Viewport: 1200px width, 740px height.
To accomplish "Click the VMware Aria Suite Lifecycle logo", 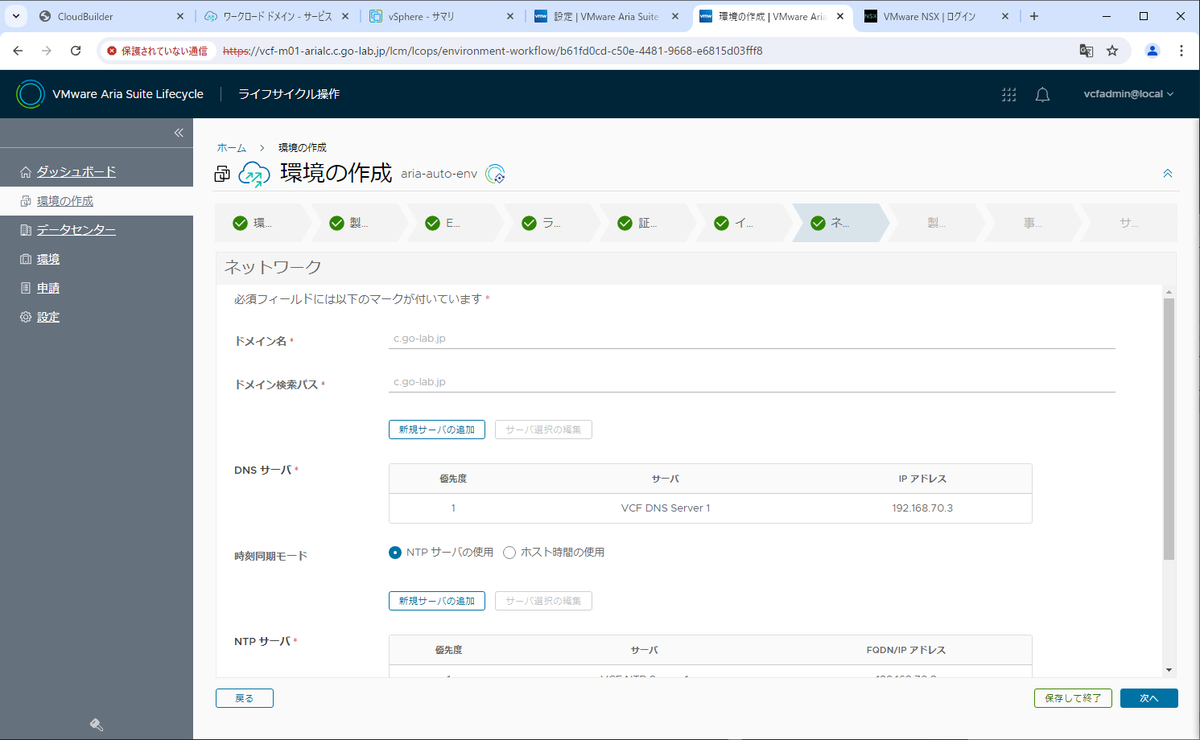I will 31,94.
